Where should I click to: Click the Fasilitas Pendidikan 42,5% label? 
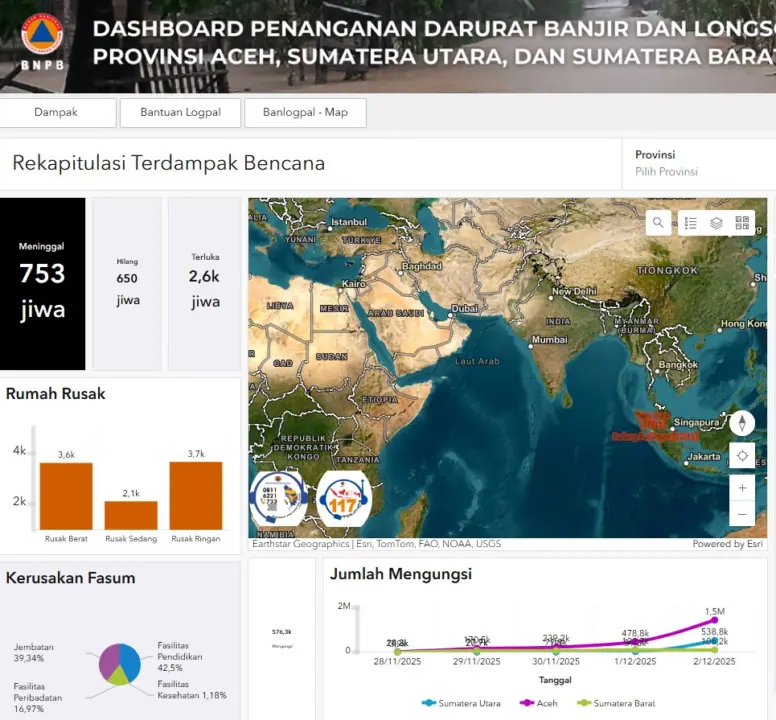pyautogui.click(x=180, y=657)
